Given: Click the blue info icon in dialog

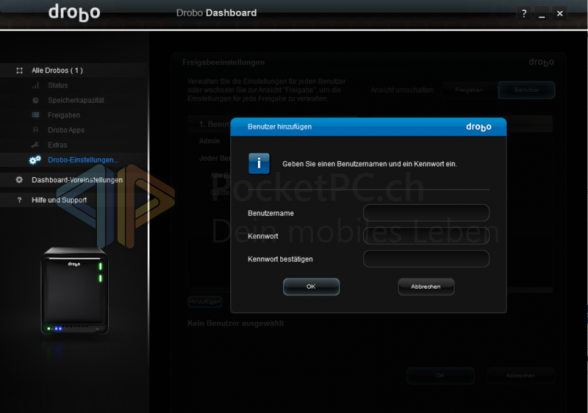Looking at the screenshot, I should pyautogui.click(x=259, y=163).
